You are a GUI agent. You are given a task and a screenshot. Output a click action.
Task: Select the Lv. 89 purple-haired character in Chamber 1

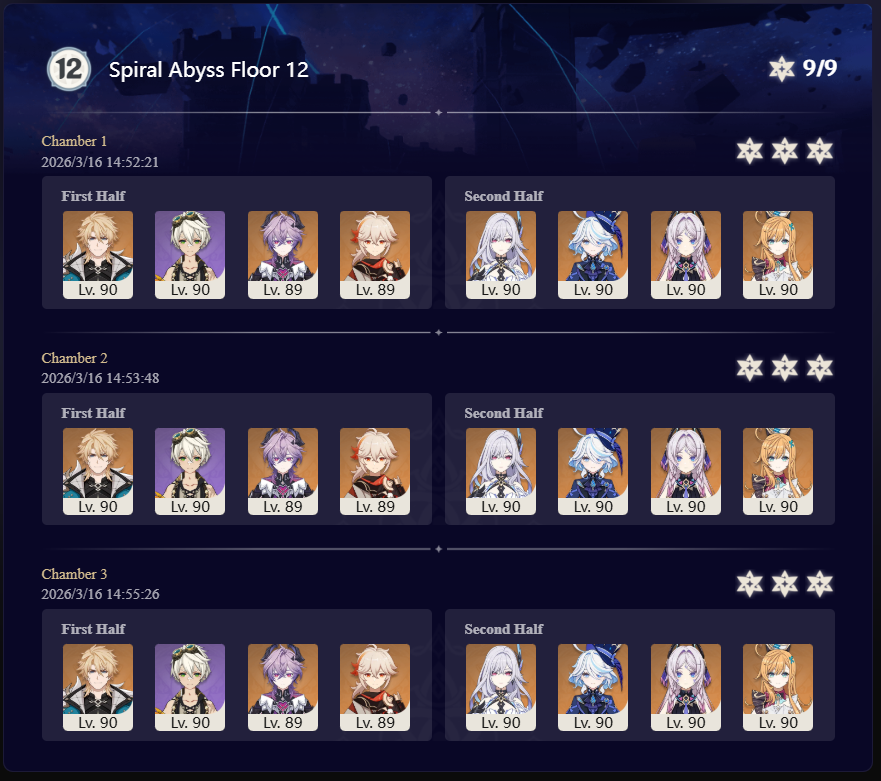(x=283, y=255)
